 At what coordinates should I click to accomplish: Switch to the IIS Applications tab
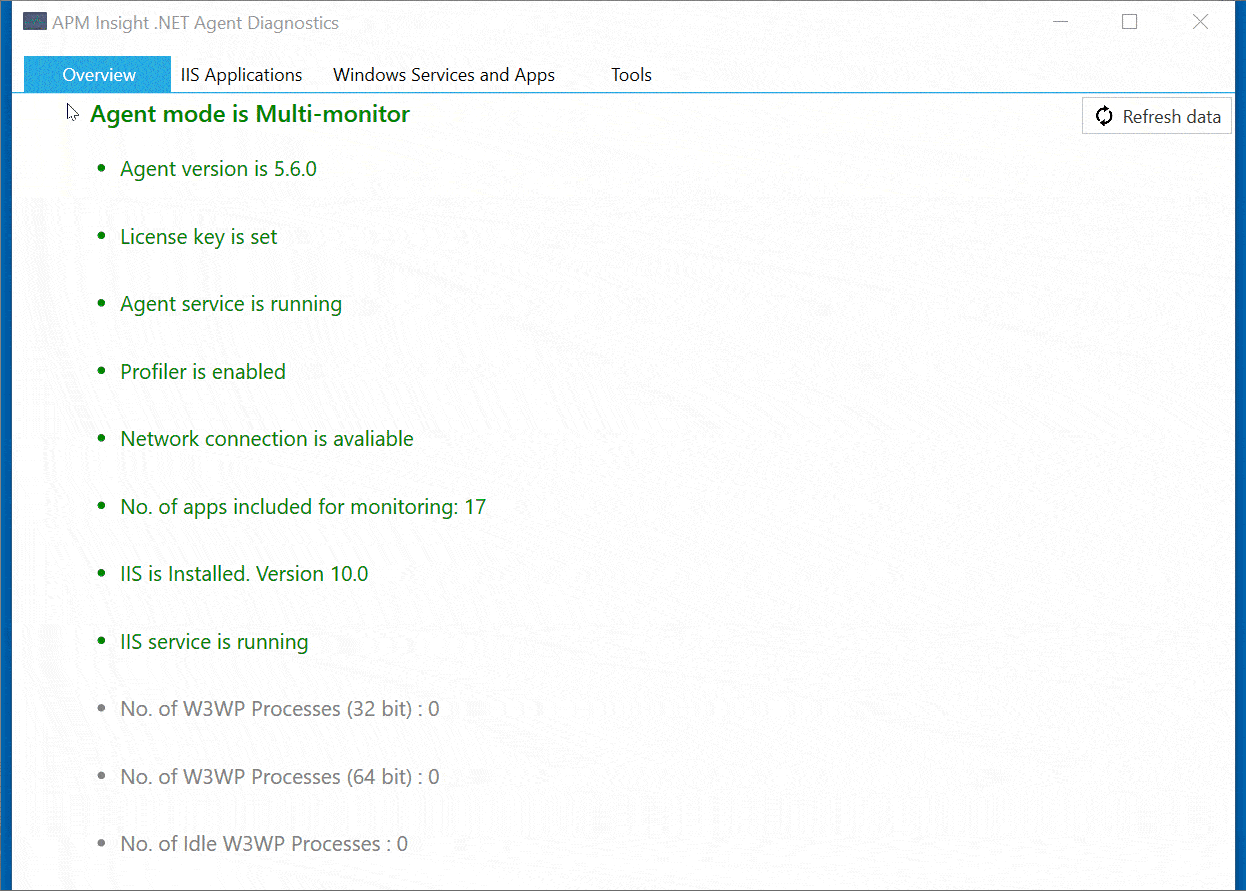click(x=241, y=74)
